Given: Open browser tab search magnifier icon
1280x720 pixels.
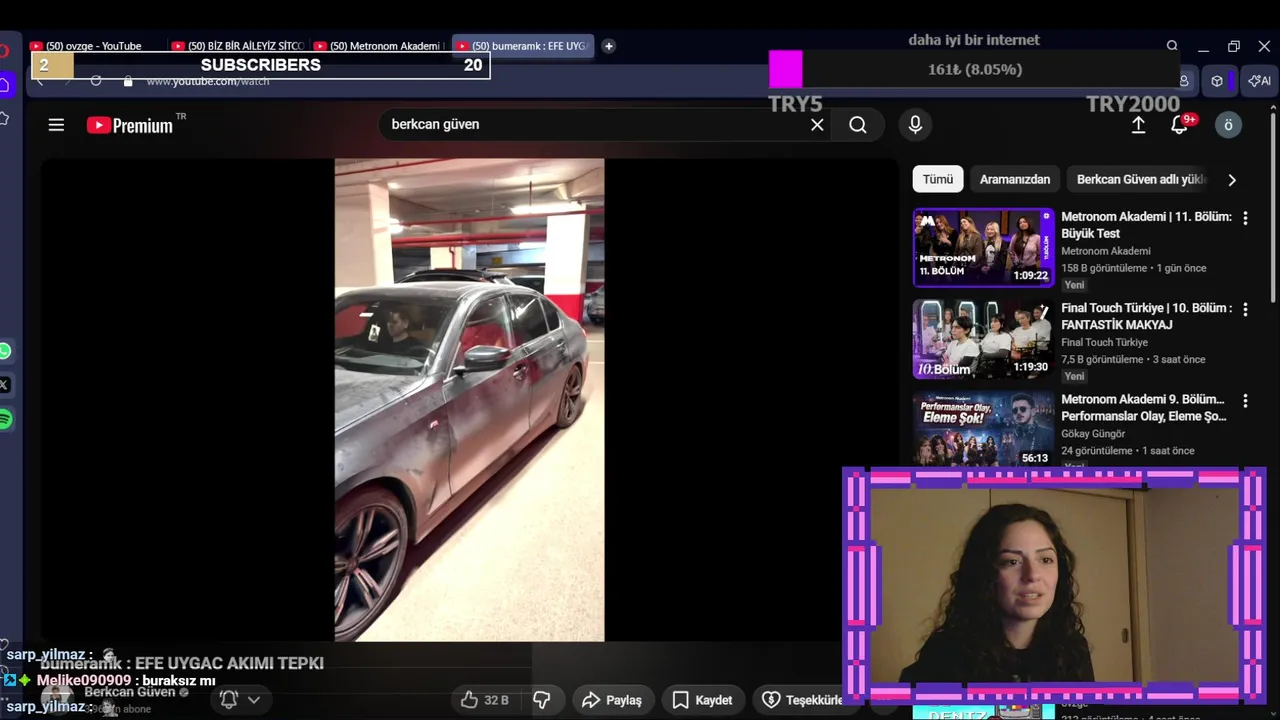Looking at the screenshot, I should click(1172, 46).
